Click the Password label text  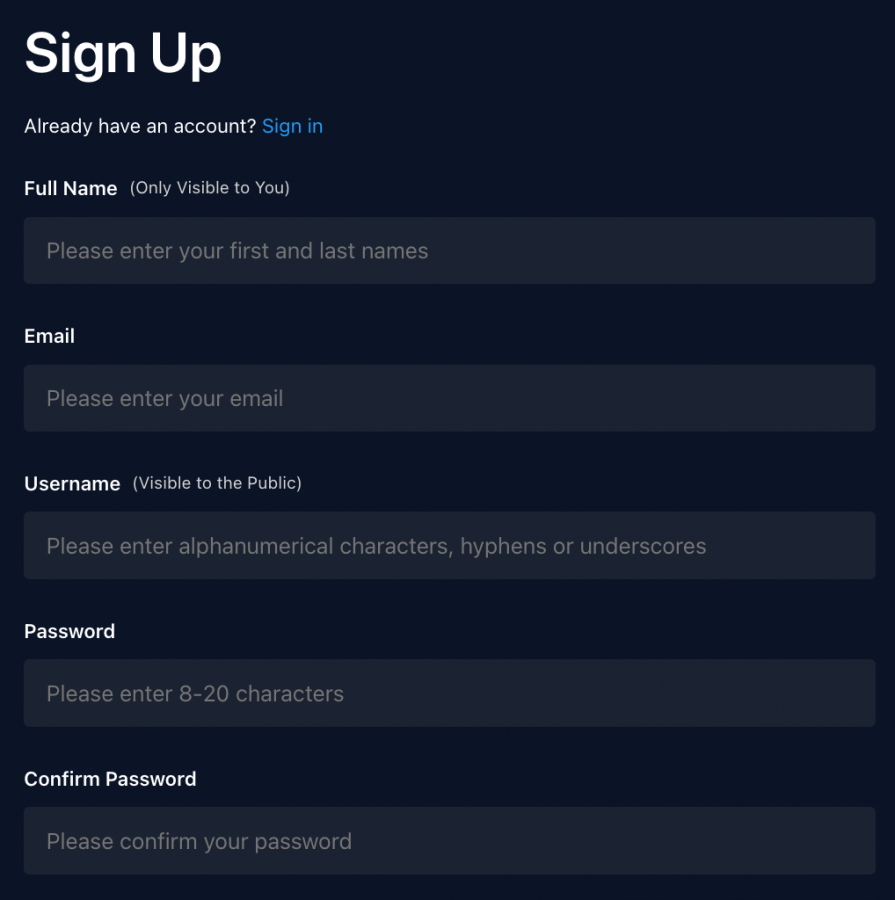pos(69,631)
